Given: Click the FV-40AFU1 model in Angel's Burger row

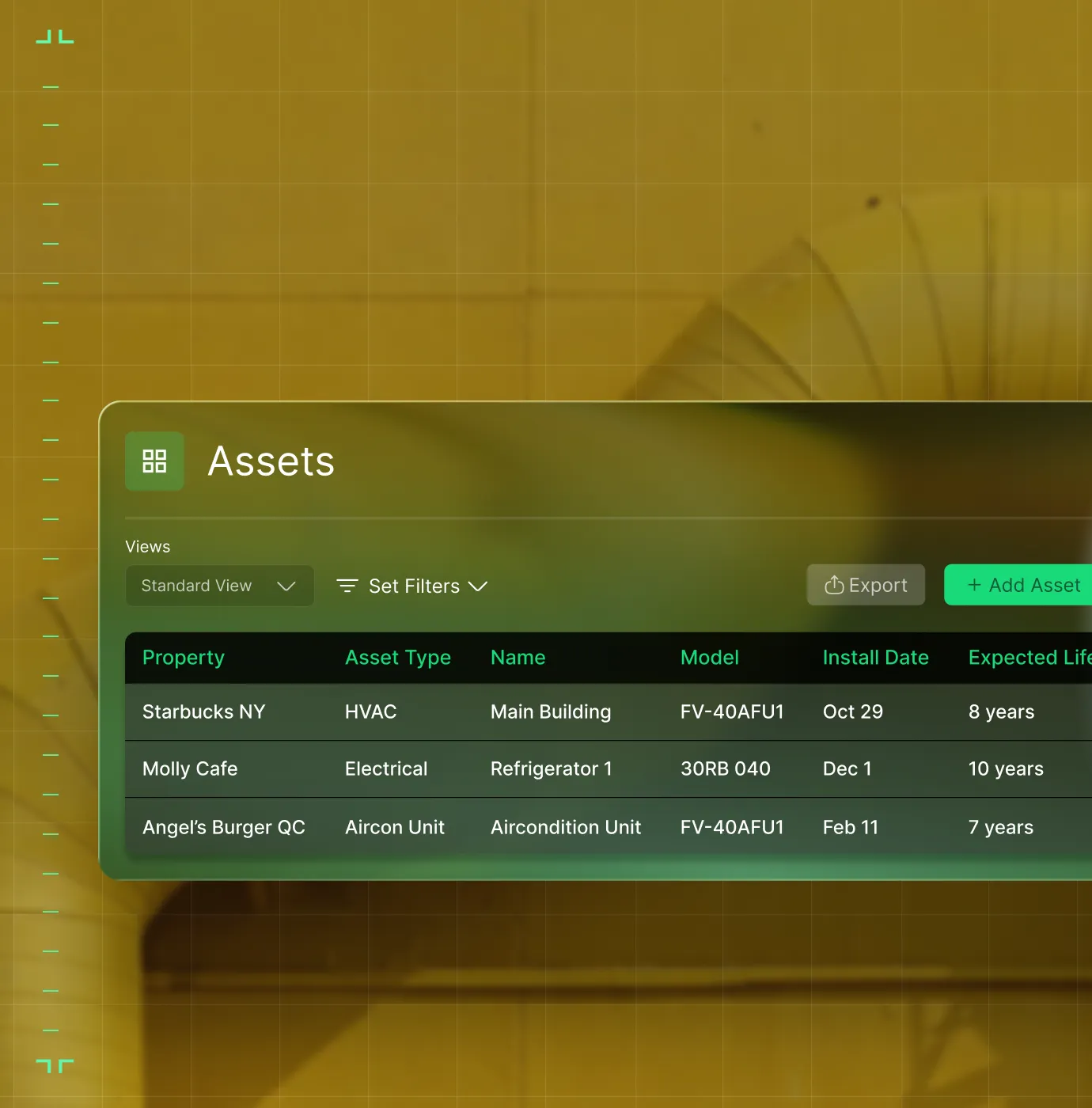Looking at the screenshot, I should 732,827.
